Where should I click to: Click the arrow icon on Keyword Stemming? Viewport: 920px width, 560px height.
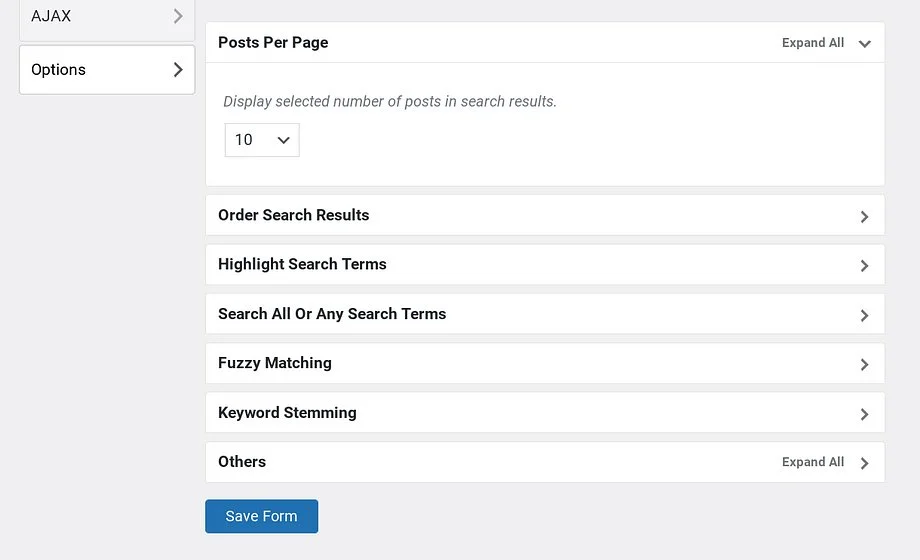pyautogui.click(x=864, y=414)
